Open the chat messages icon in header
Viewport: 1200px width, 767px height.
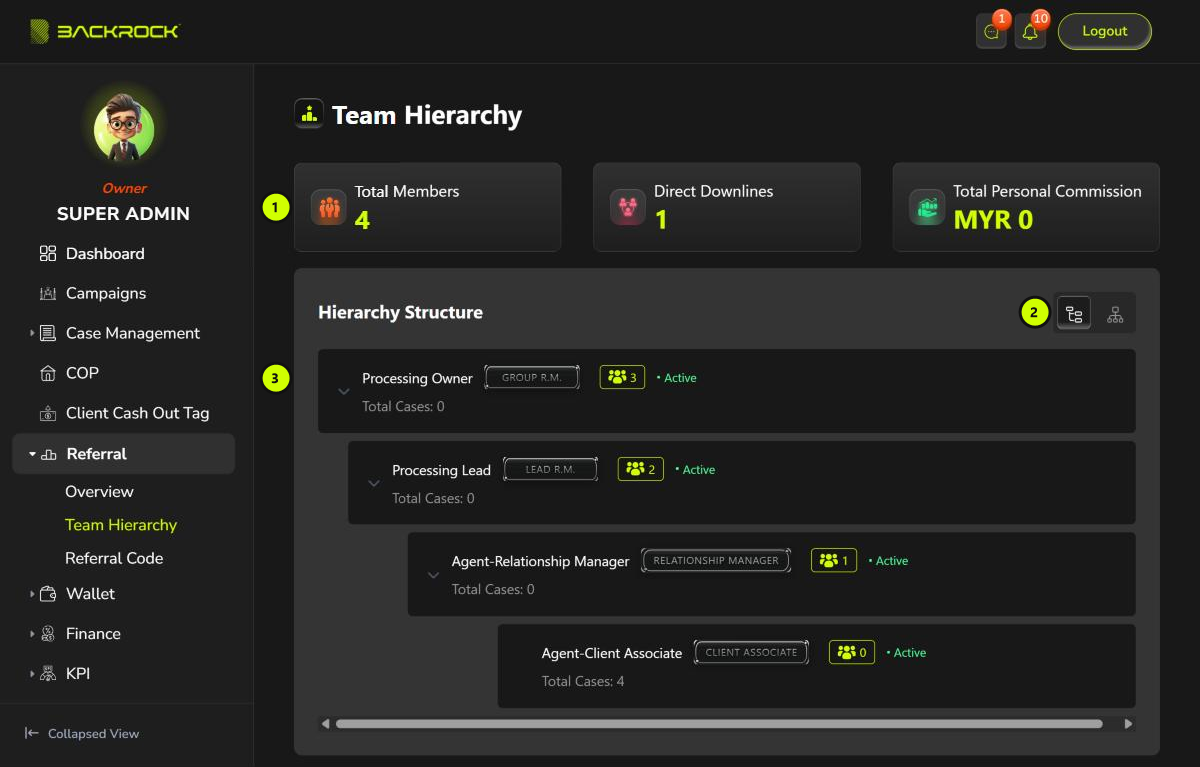(x=991, y=32)
